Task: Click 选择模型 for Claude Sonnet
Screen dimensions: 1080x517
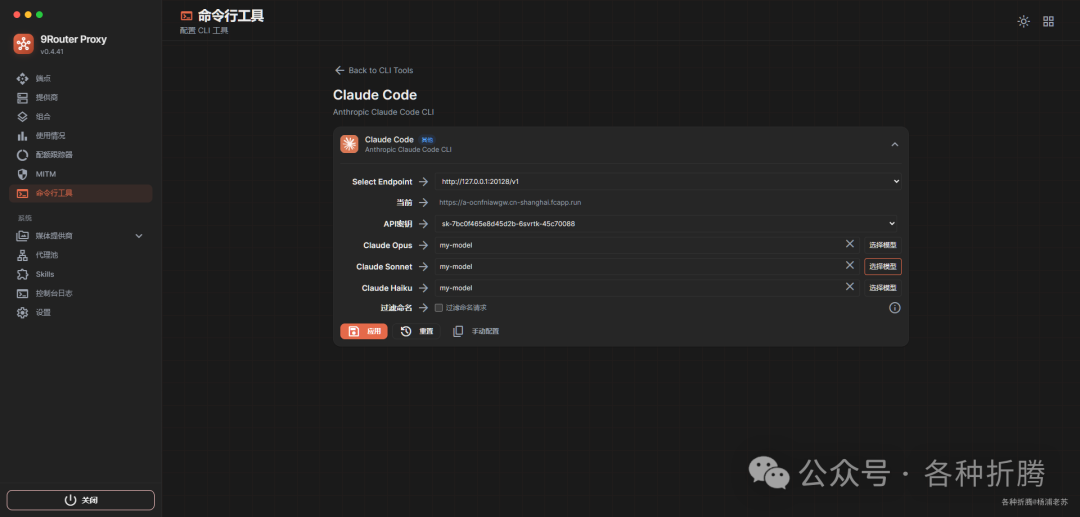Action: click(883, 266)
